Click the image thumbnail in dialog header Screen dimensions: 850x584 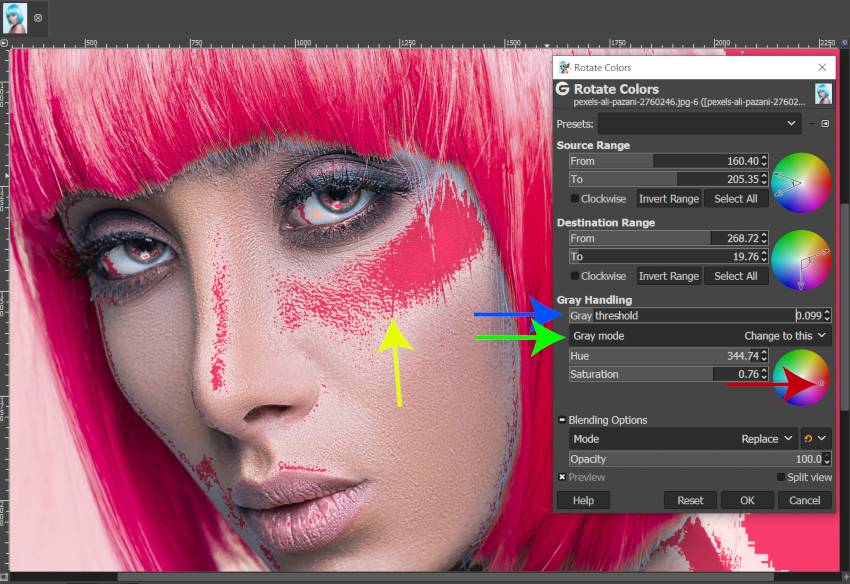pos(822,93)
